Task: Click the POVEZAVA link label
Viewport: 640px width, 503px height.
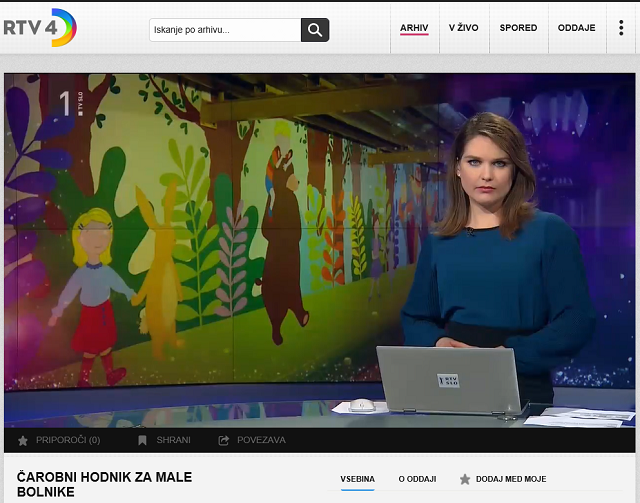Action: (x=261, y=440)
